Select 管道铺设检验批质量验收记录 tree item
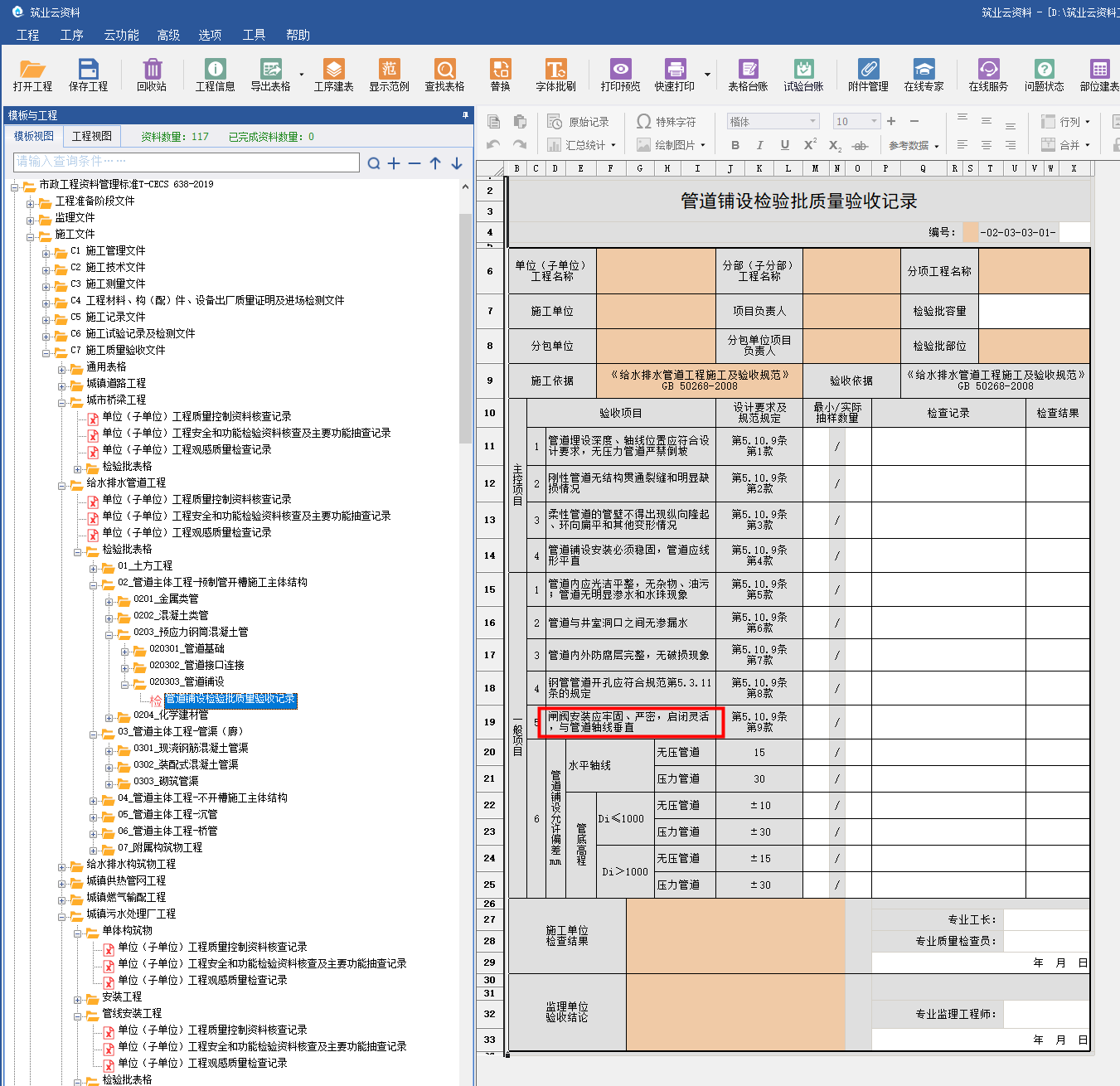This screenshot has width=1120, height=1086. point(230,700)
